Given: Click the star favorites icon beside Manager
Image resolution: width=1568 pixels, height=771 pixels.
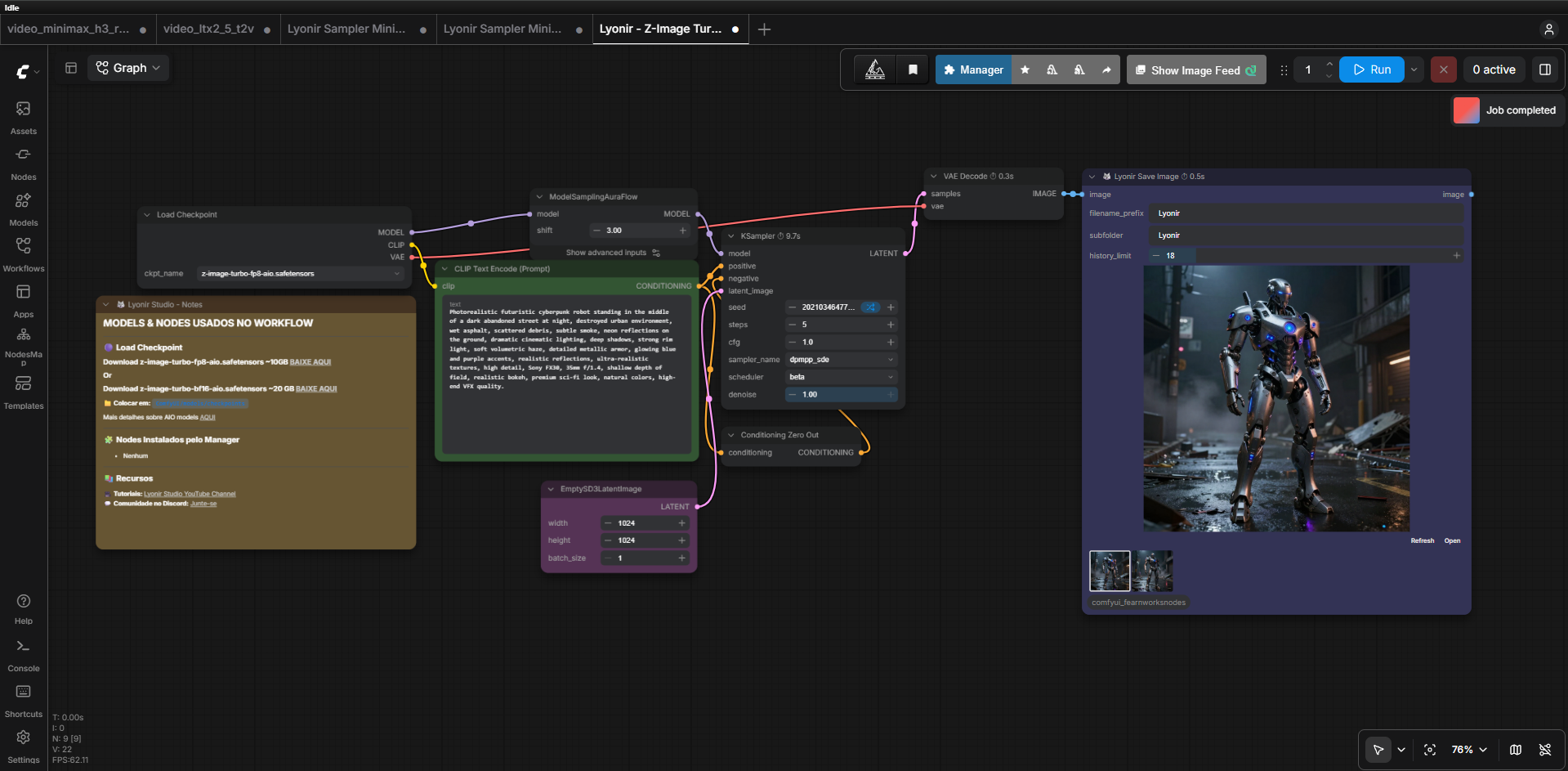Looking at the screenshot, I should pos(1025,69).
